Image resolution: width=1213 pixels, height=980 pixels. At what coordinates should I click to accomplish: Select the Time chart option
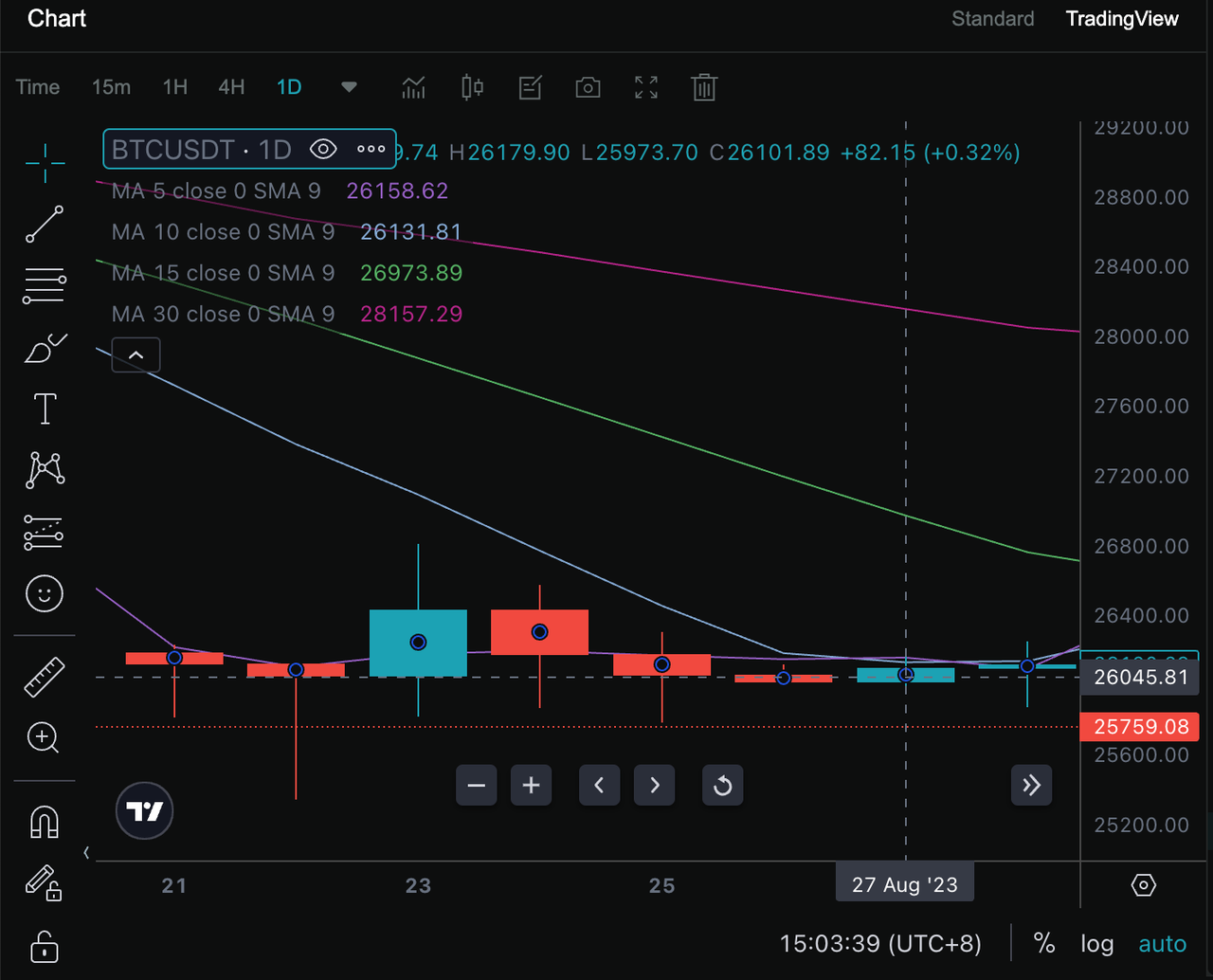[38, 87]
